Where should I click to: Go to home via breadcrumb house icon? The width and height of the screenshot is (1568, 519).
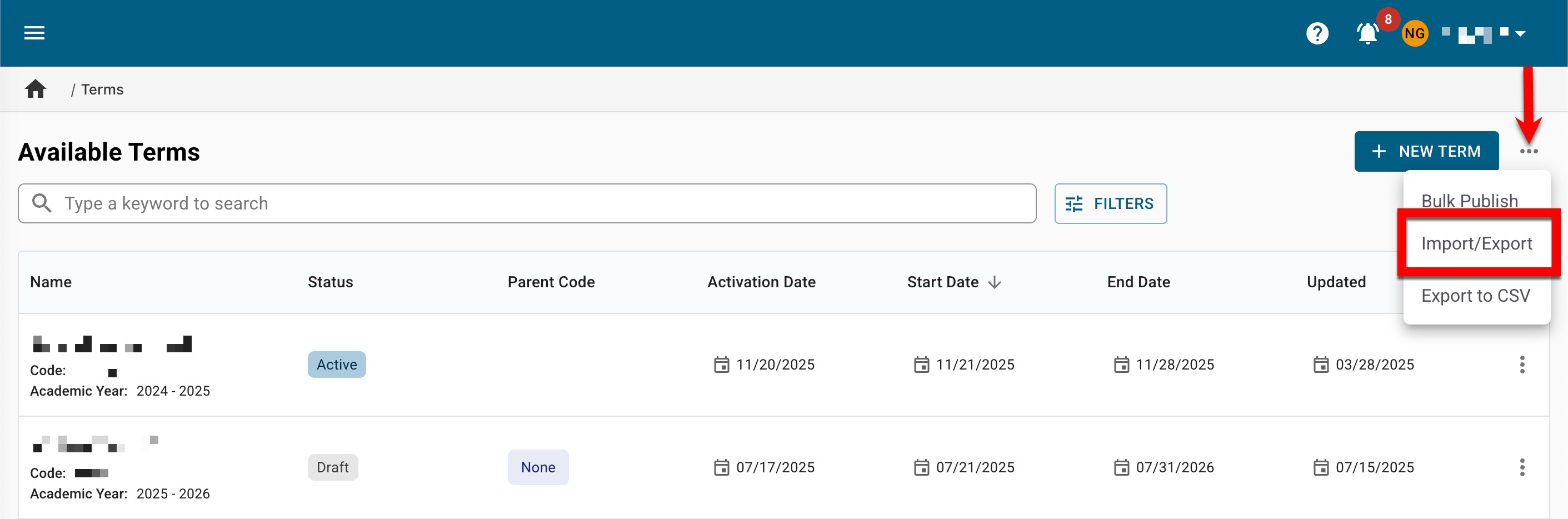(x=36, y=89)
